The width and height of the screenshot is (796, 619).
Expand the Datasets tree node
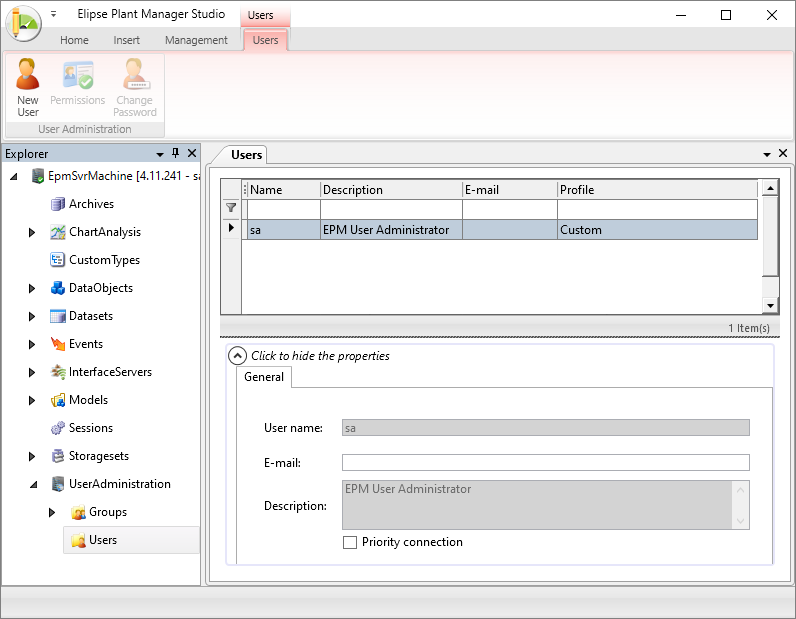(32, 316)
